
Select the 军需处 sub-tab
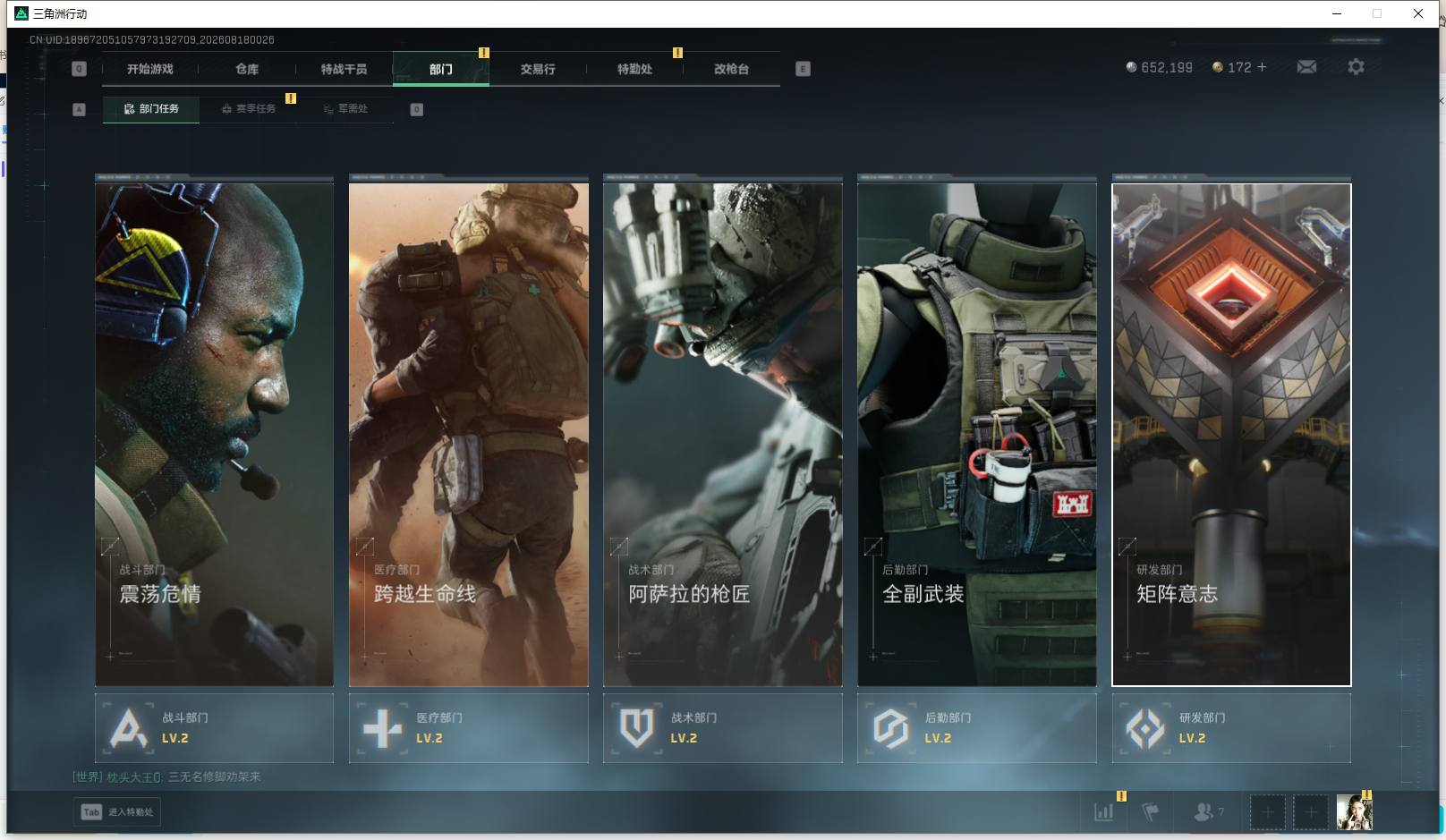tap(345, 109)
